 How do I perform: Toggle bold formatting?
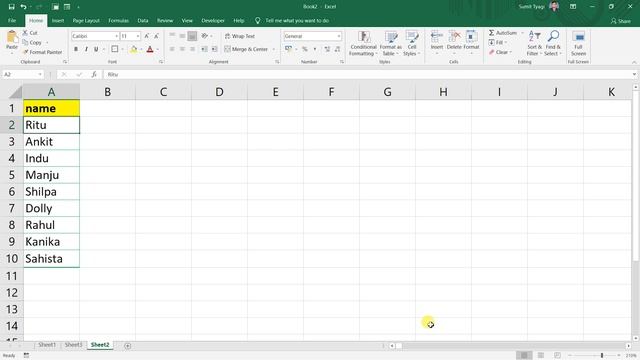pyautogui.click(x=76, y=49)
